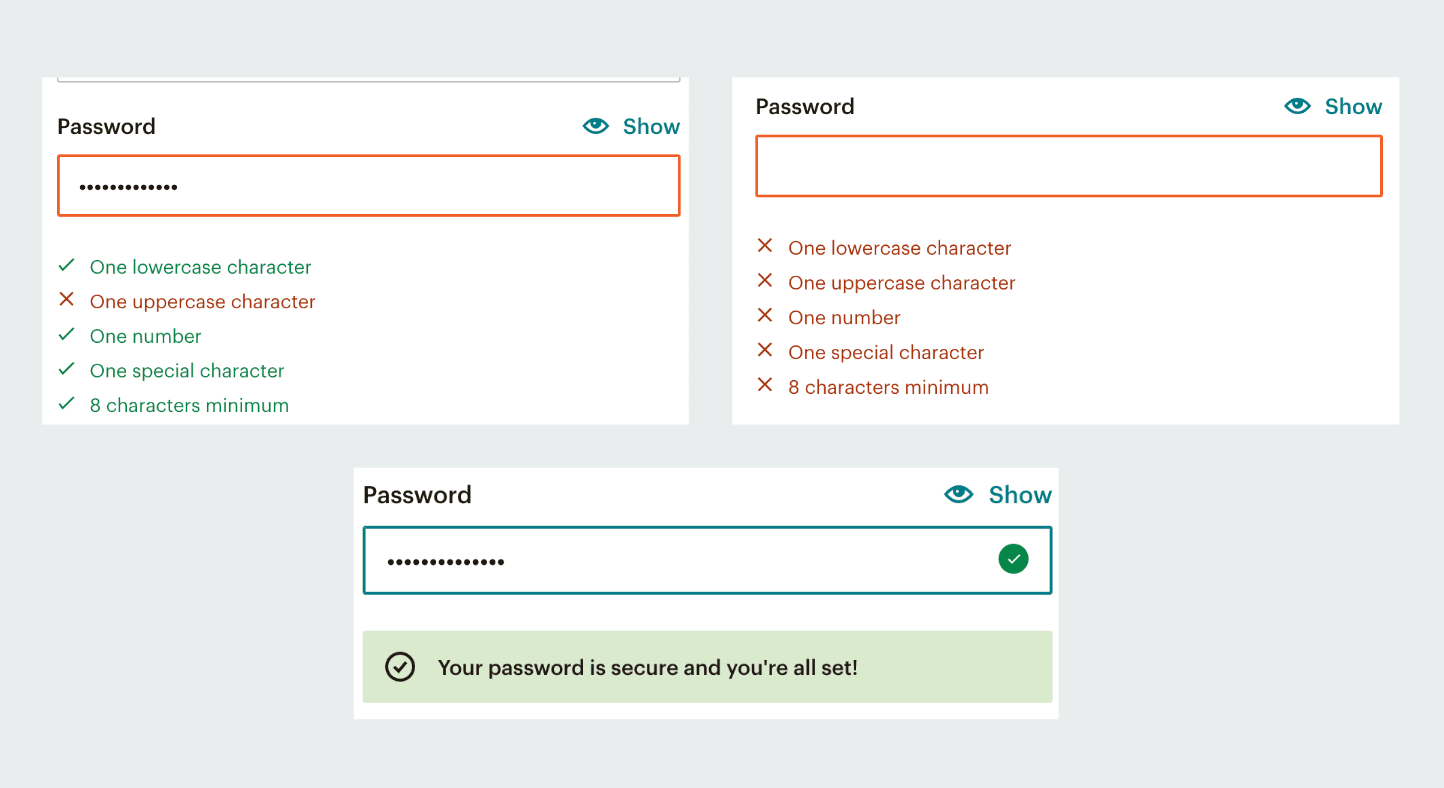Click green check beside One lowercase character
The image size is (1444, 788).
pos(67,266)
